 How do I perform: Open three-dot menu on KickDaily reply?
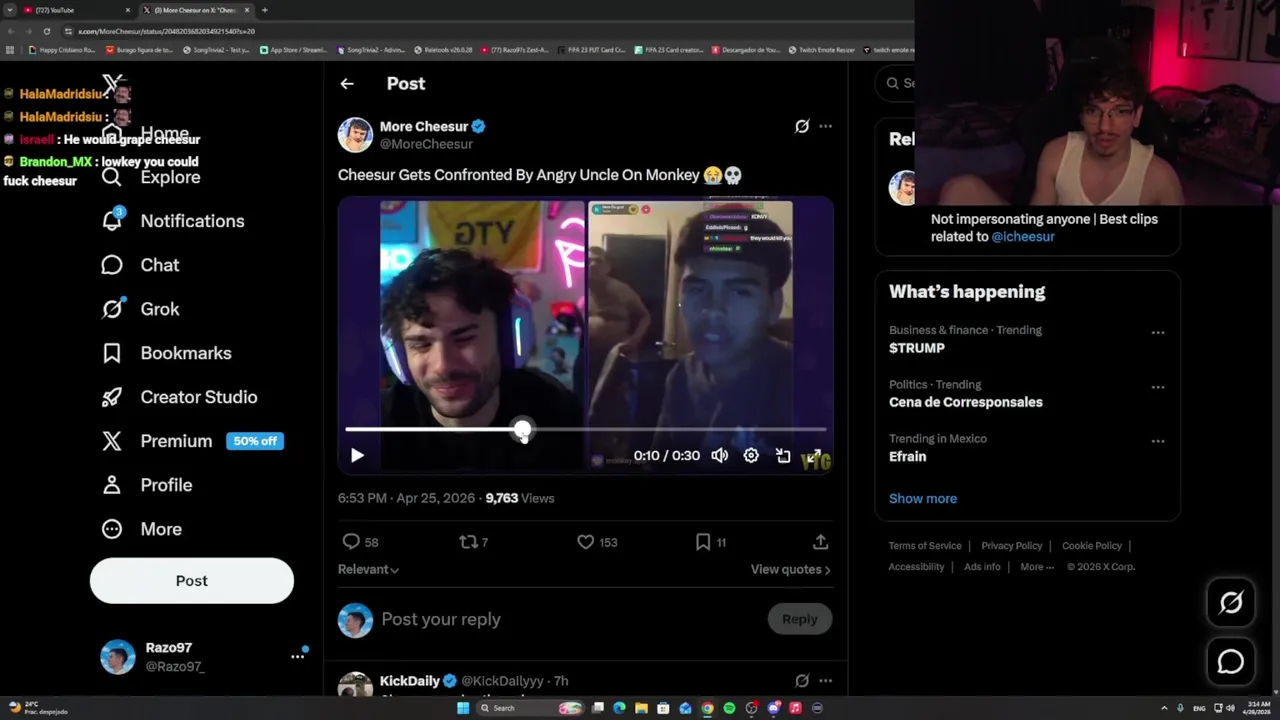coord(825,681)
